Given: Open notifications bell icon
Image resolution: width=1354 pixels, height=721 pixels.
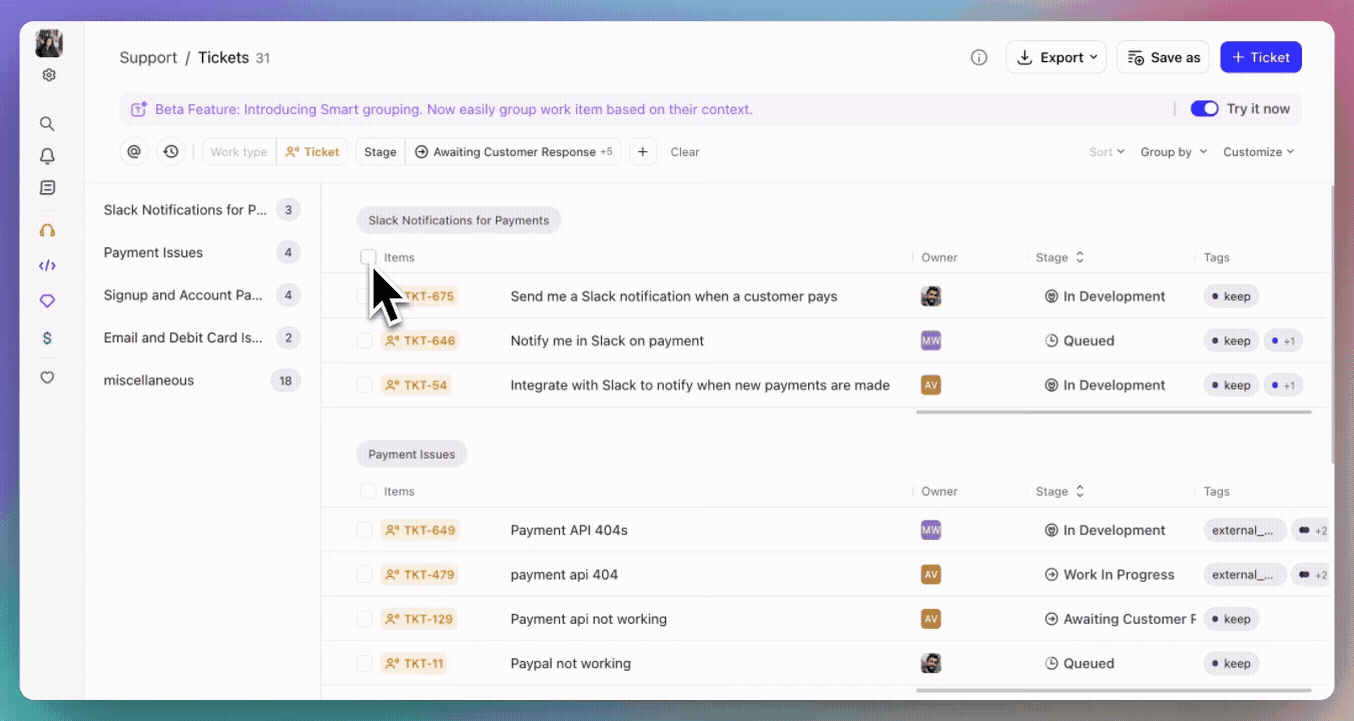Looking at the screenshot, I should tap(47, 156).
